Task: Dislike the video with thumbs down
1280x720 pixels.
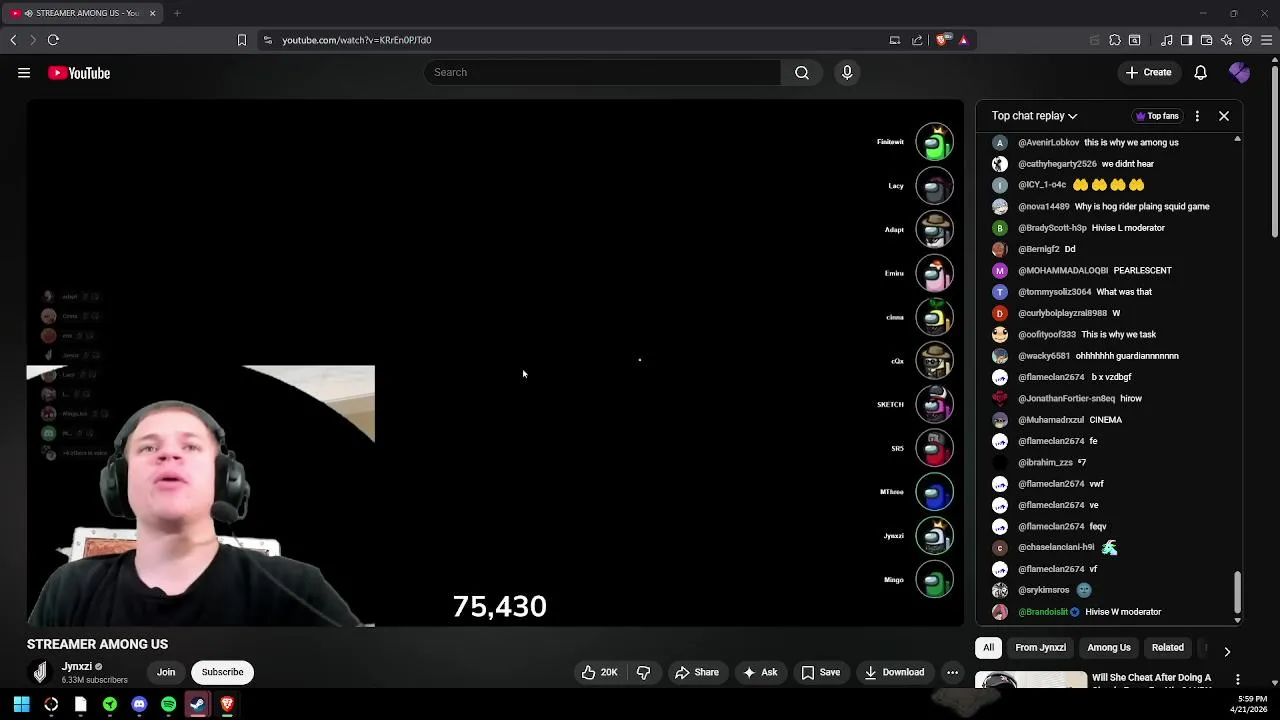Action: pyautogui.click(x=643, y=672)
